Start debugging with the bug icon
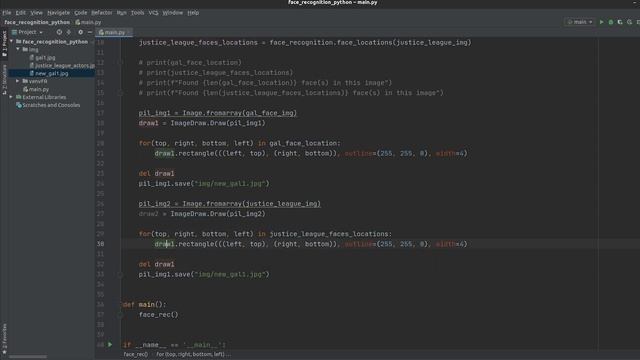The width and height of the screenshot is (640, 360). coord(611,22)
